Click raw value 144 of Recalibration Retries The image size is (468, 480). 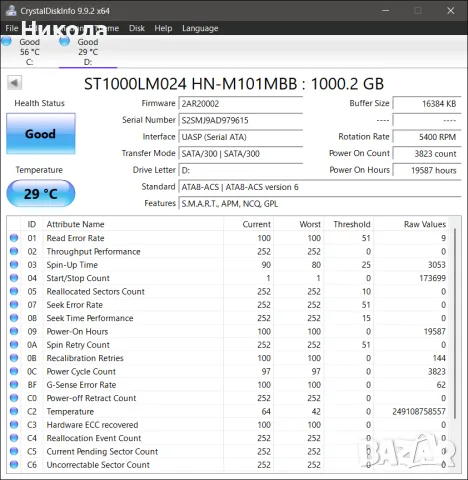tap(439, 358)
